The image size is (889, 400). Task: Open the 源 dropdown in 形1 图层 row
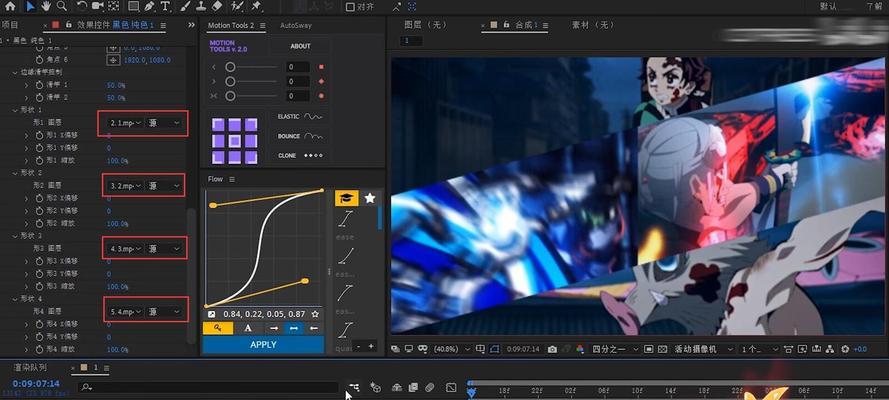click(164, 123)
